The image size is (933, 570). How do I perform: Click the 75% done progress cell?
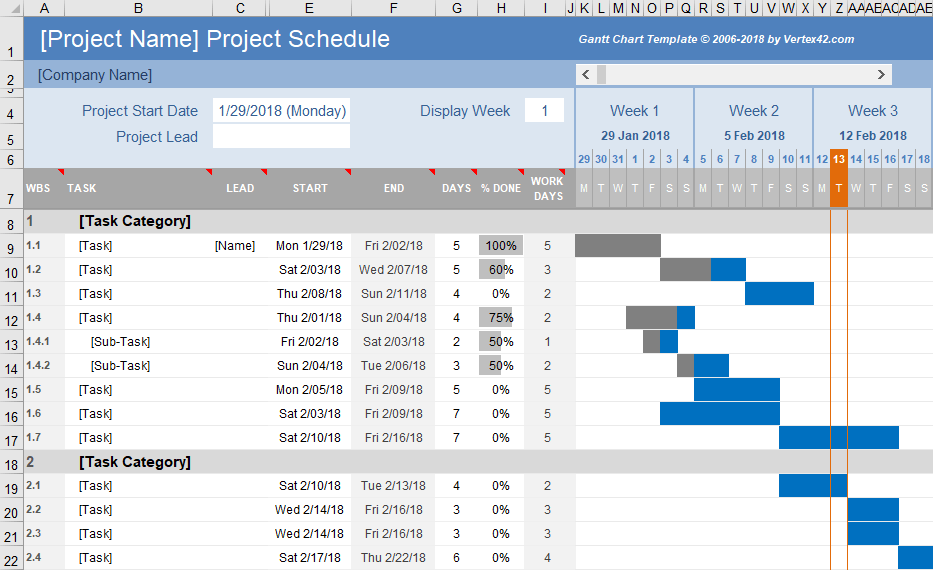pyautogui.click(x=500, y=318)
